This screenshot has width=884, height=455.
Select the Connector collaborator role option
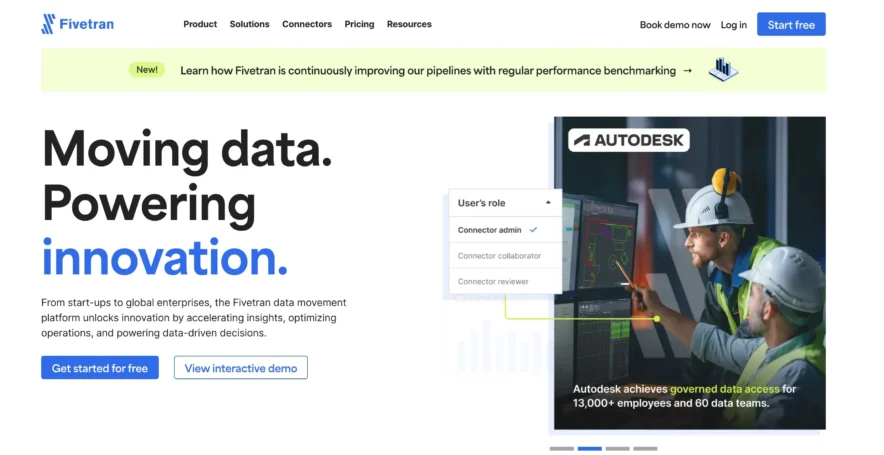[499, 256]
